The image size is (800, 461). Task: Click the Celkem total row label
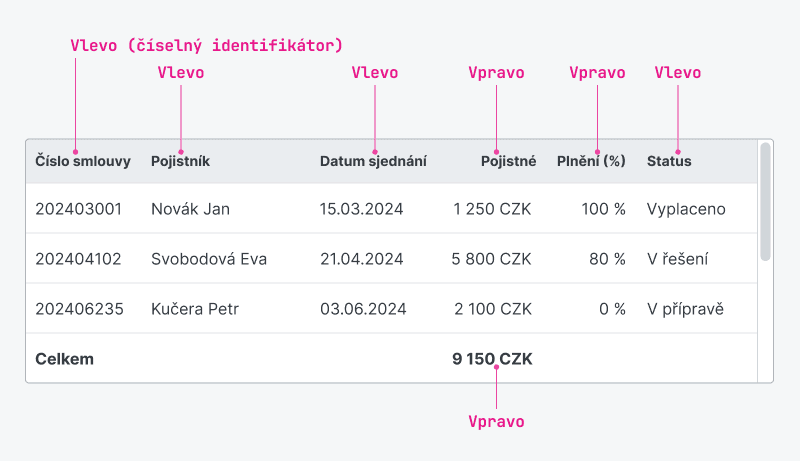coord(64,359)
